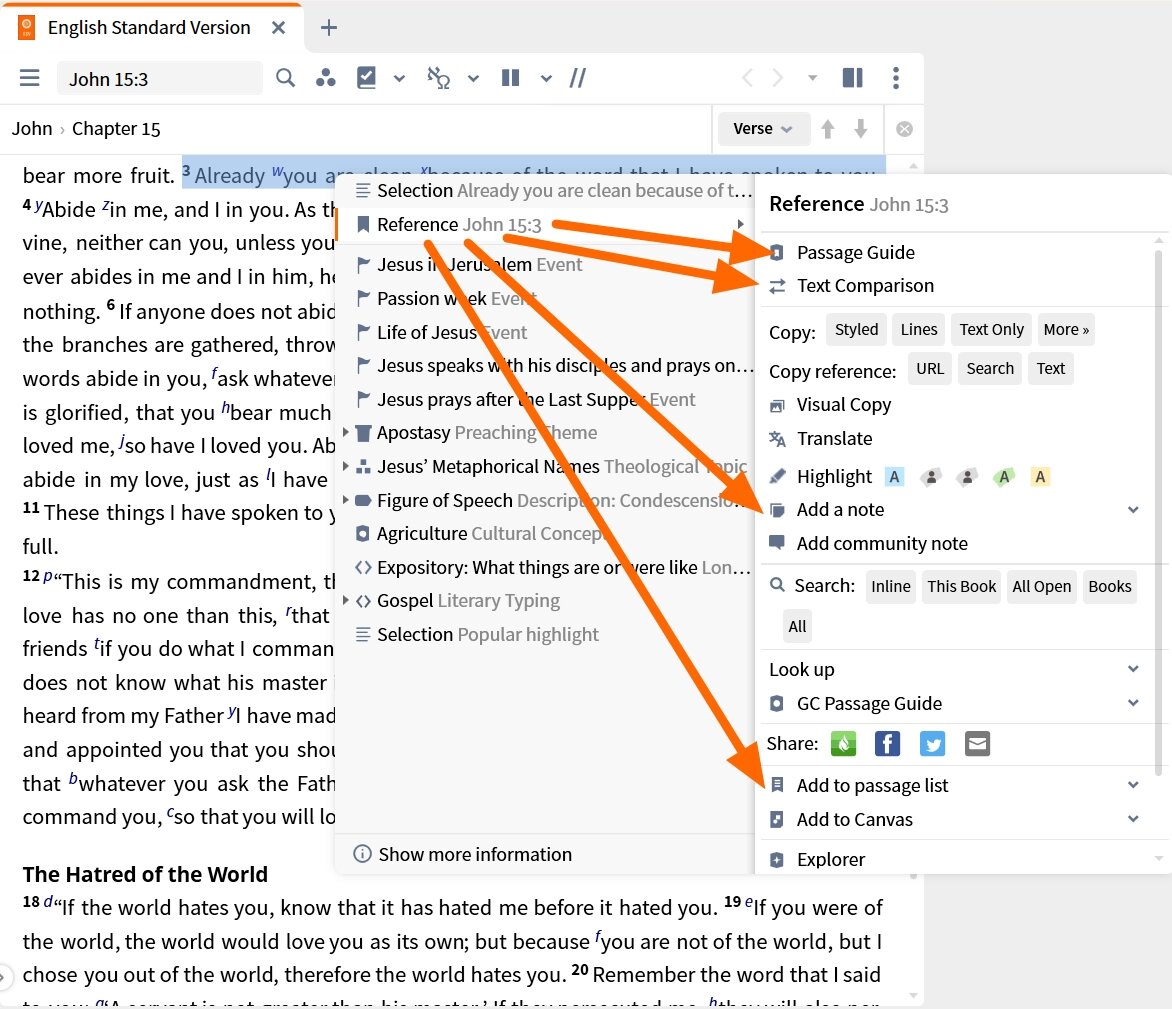Expand the Look up section chevron
The width and height of the screenshot is (1172, 1009).
[1133, 669]
